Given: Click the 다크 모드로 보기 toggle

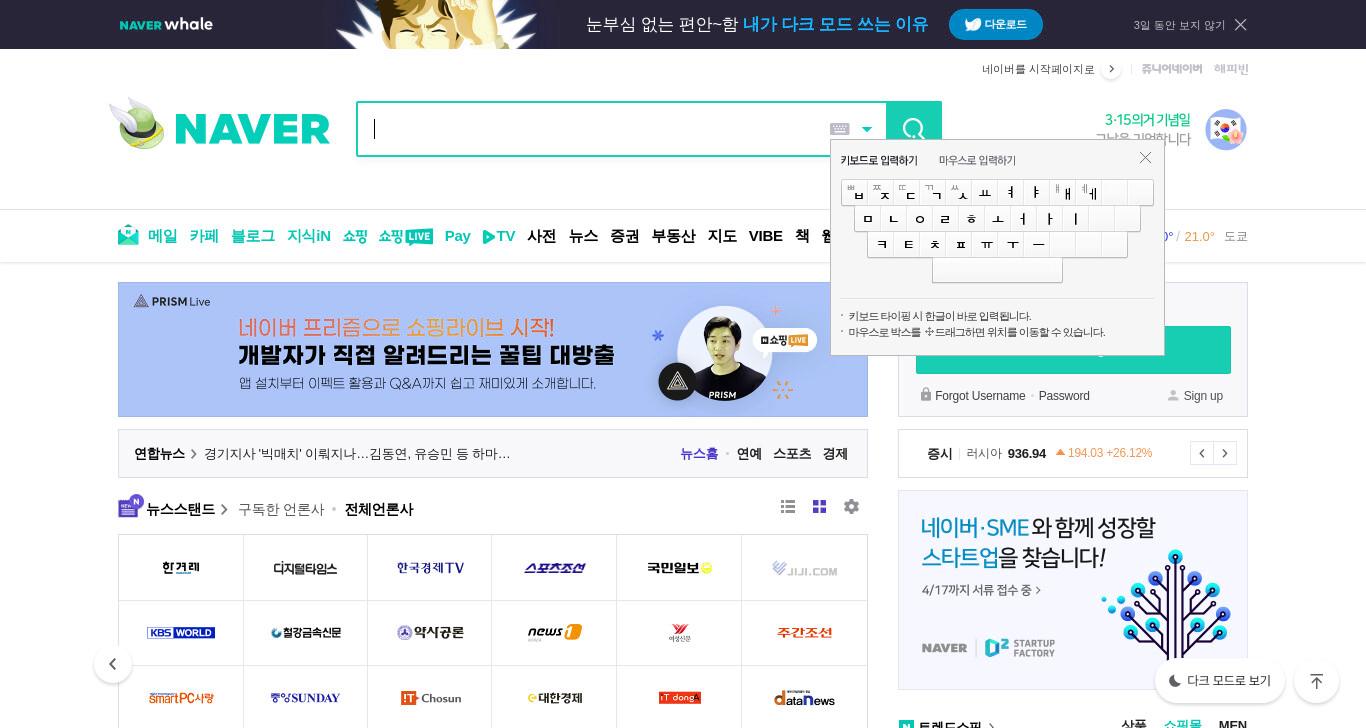Looking at the screenshot, I should (x=1219, y=681).
